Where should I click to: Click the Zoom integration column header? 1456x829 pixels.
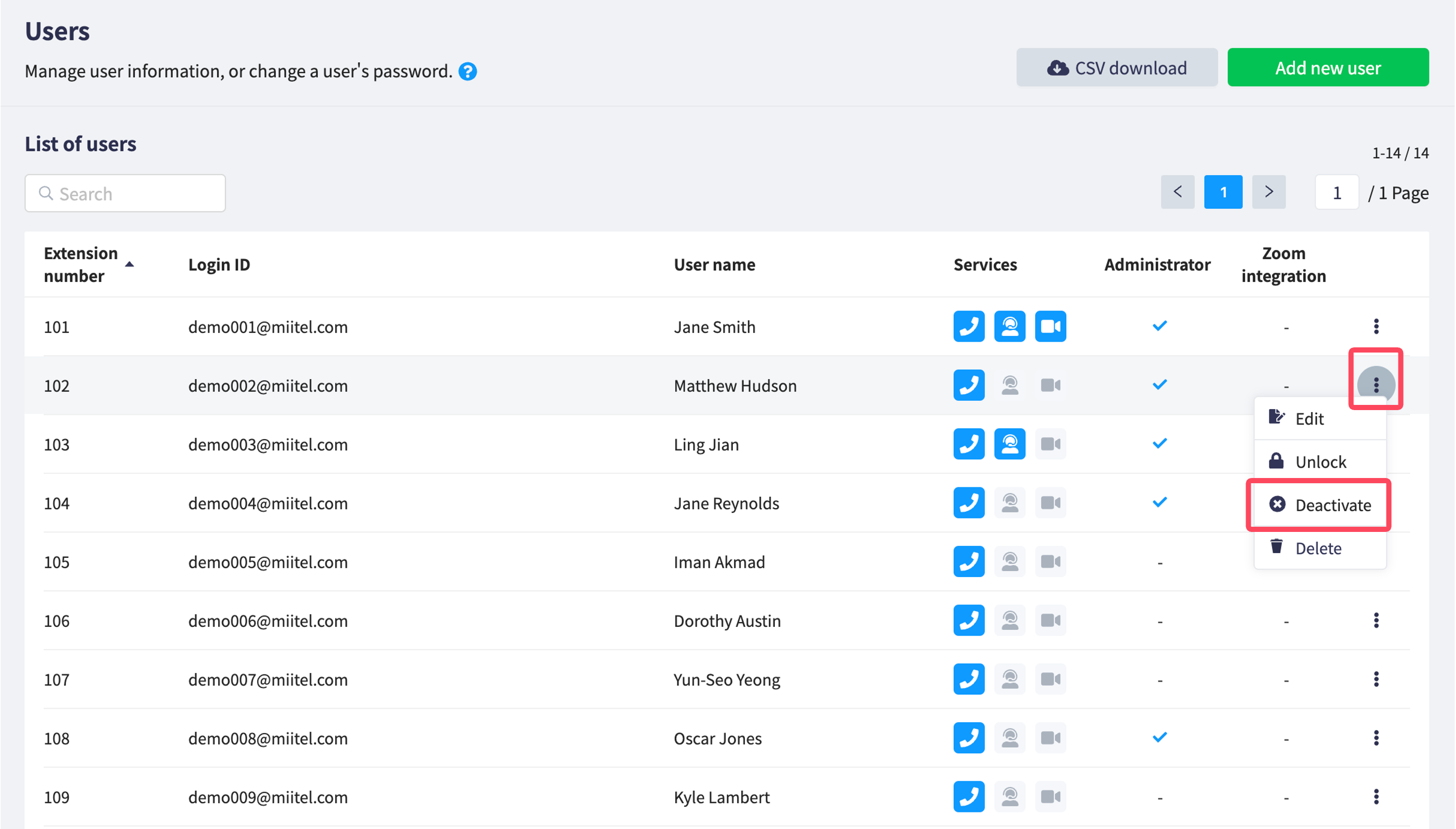(x=1283, y=265)
